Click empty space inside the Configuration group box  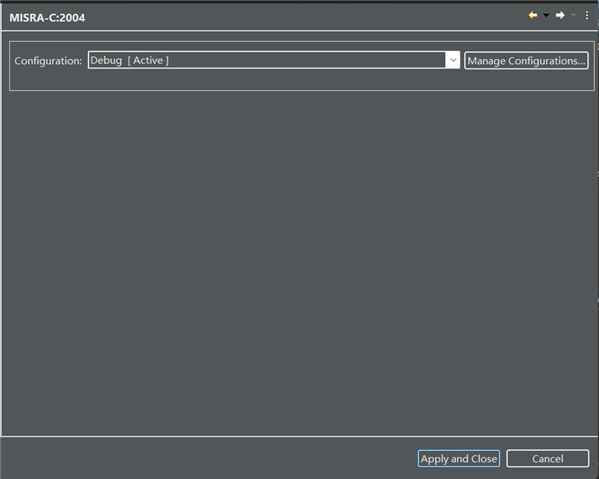point(302,80)
